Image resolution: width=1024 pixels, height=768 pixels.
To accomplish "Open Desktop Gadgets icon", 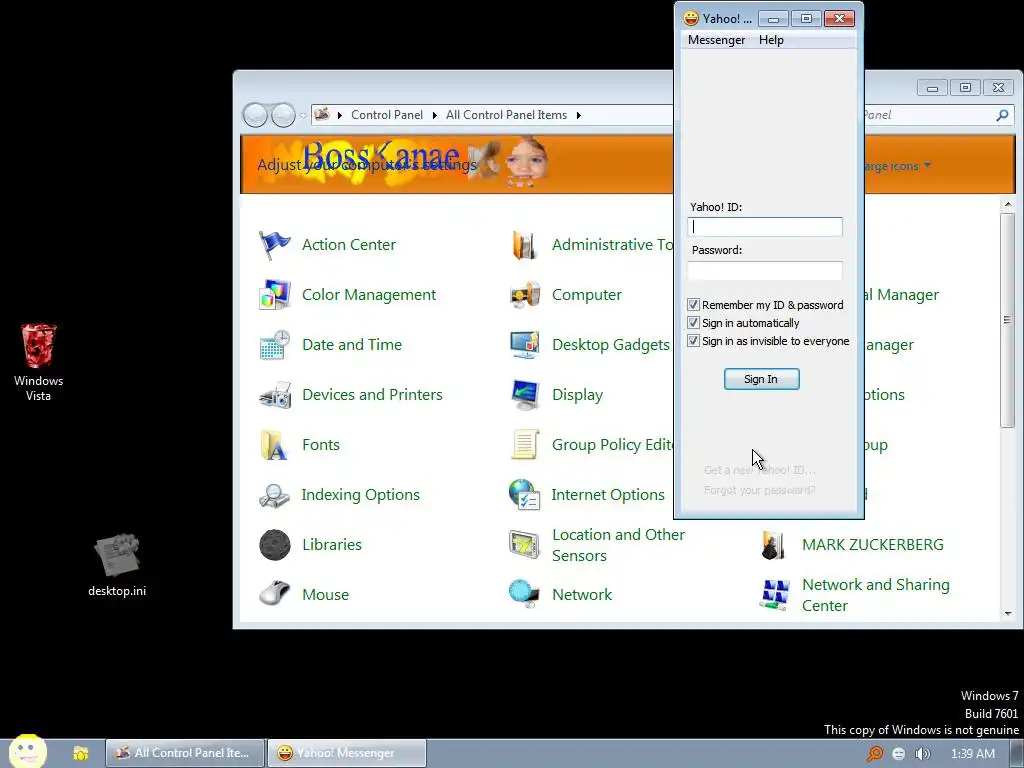I will 524,345.
